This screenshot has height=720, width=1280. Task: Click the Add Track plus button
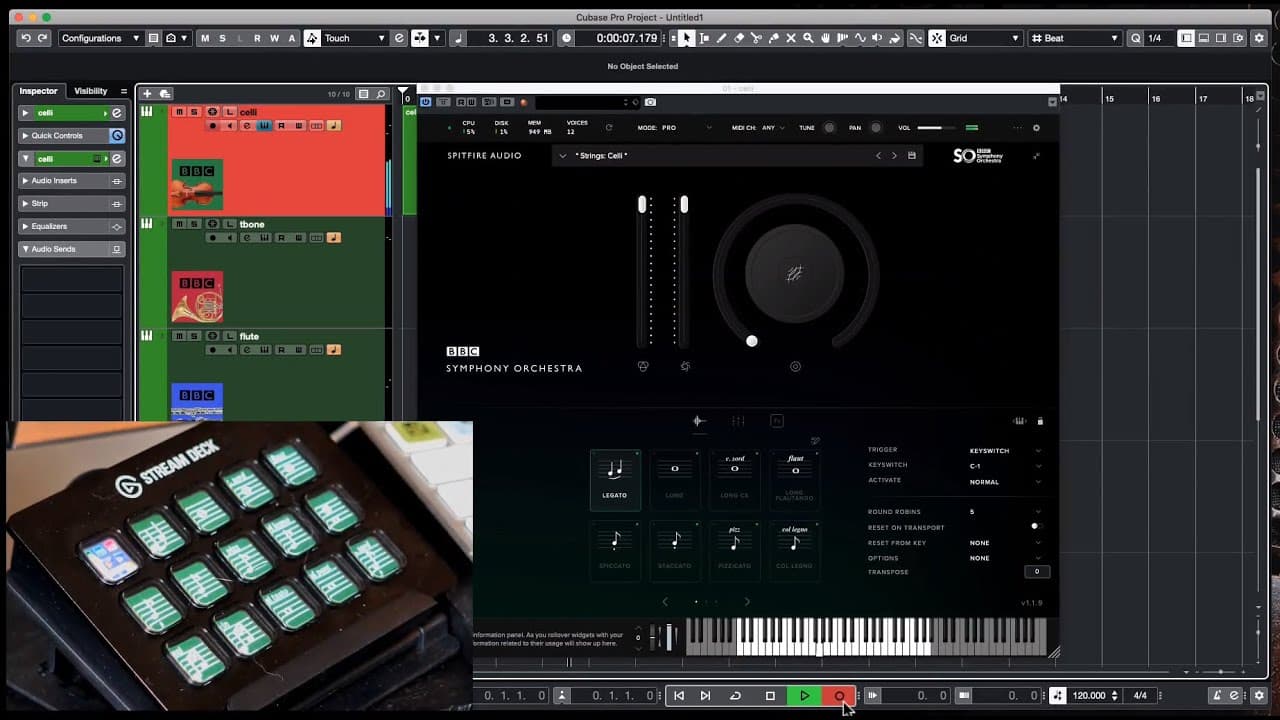148,94
